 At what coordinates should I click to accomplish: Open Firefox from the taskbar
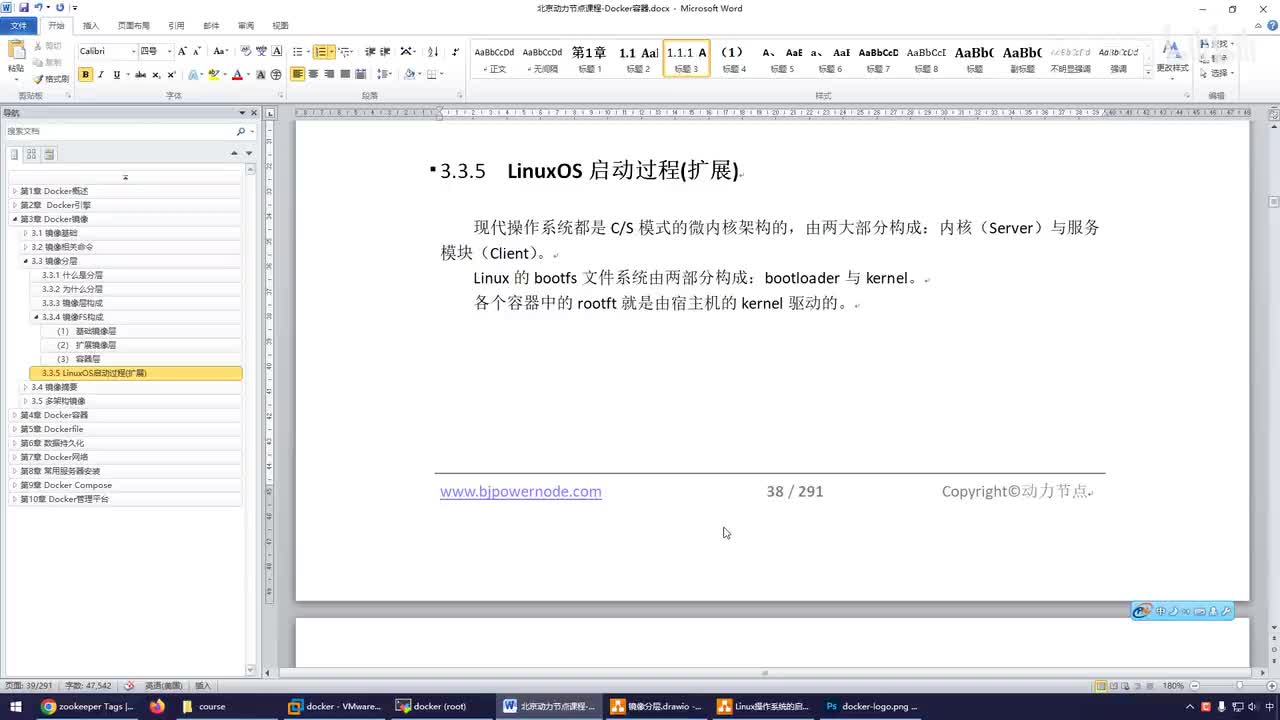(x=157, y=706)
